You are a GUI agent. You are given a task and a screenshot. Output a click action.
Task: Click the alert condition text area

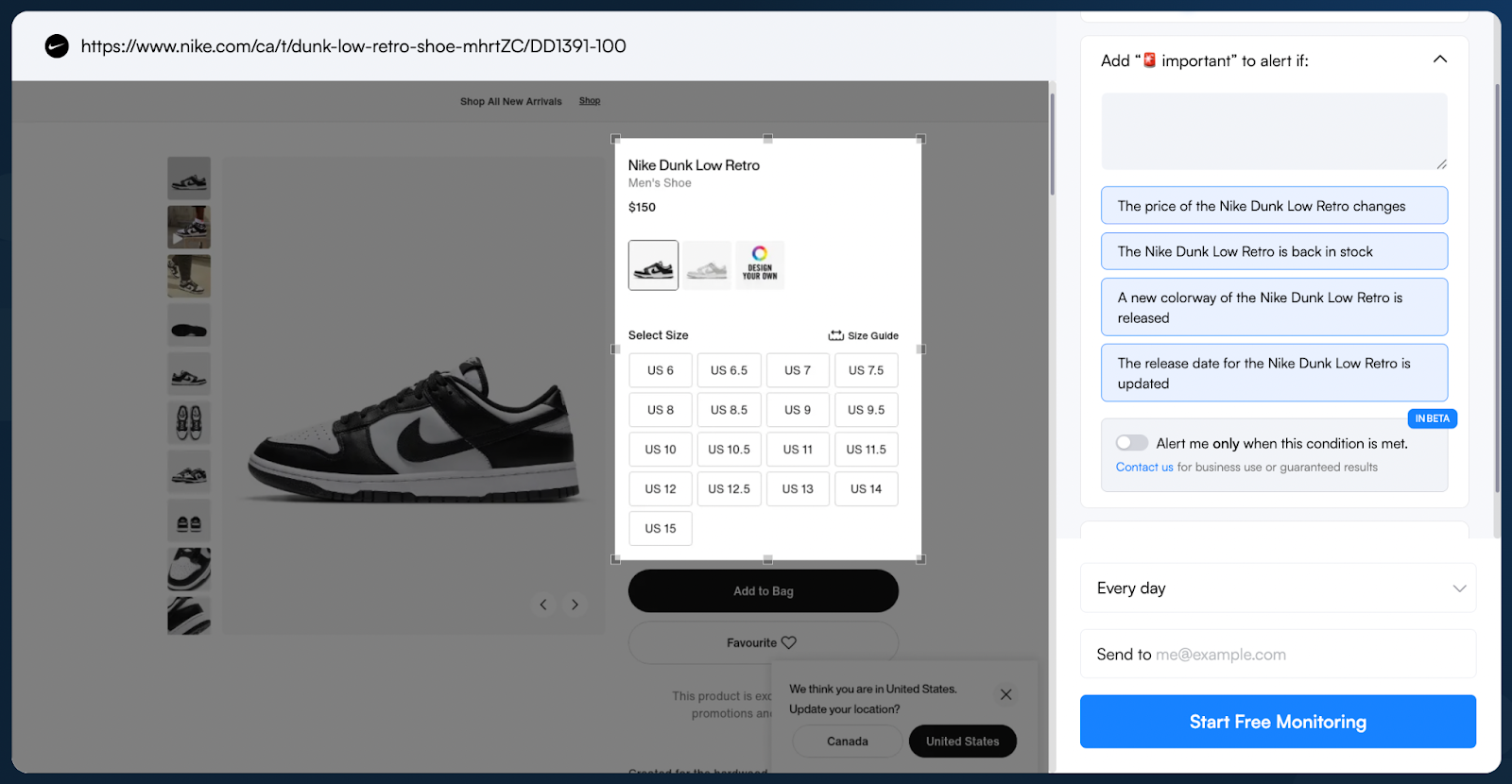(1274, 131)
